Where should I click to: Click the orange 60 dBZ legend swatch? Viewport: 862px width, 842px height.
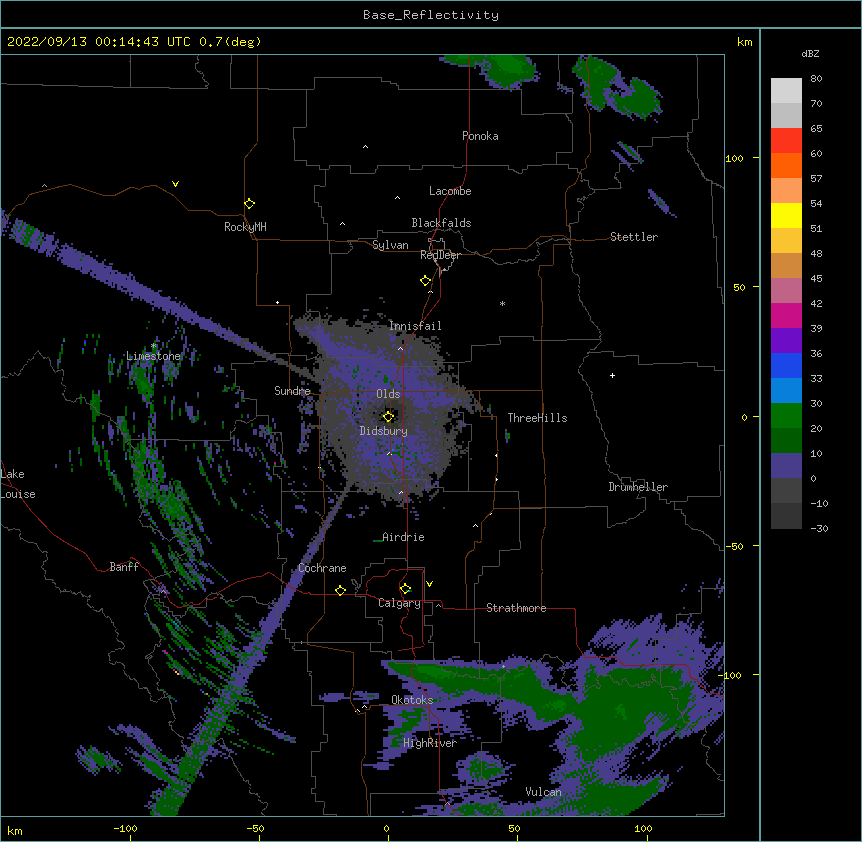pyautogui.click(x=786, y=165)
